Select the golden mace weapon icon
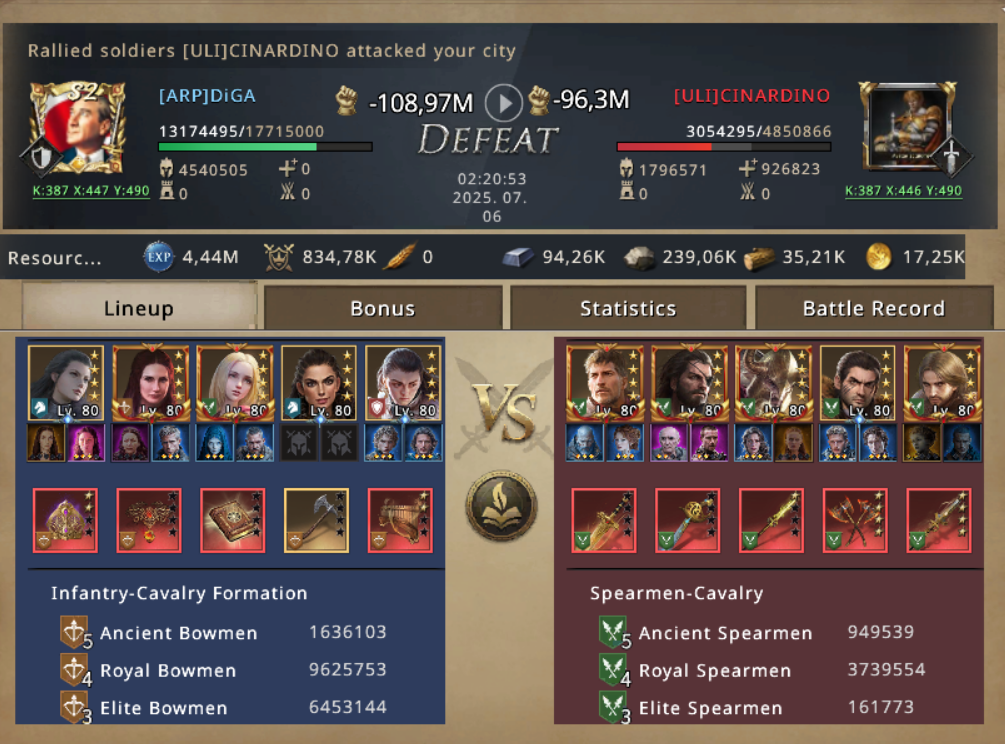Viewport: 1005px width, 744px height. (688, 520)
